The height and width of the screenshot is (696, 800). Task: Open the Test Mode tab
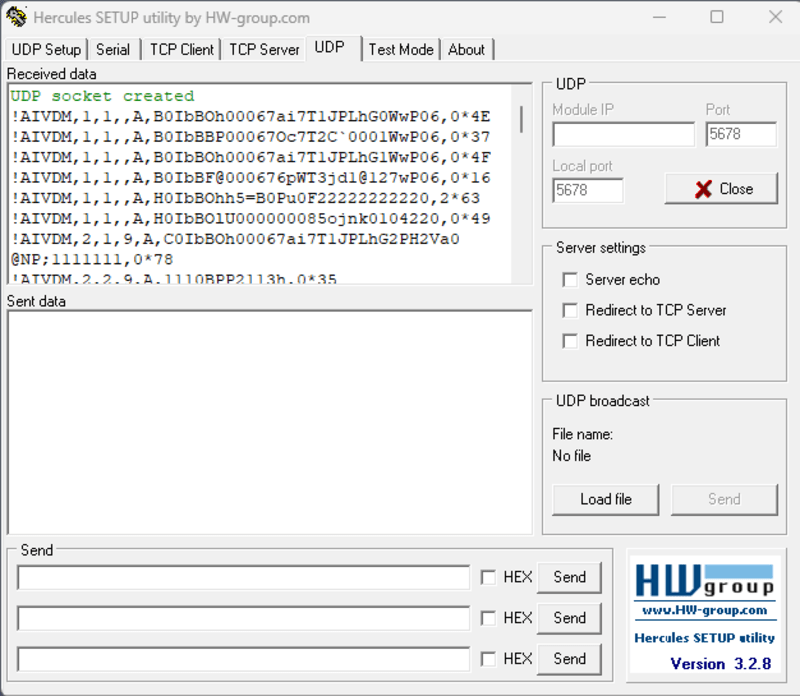[x=401, y=49]
